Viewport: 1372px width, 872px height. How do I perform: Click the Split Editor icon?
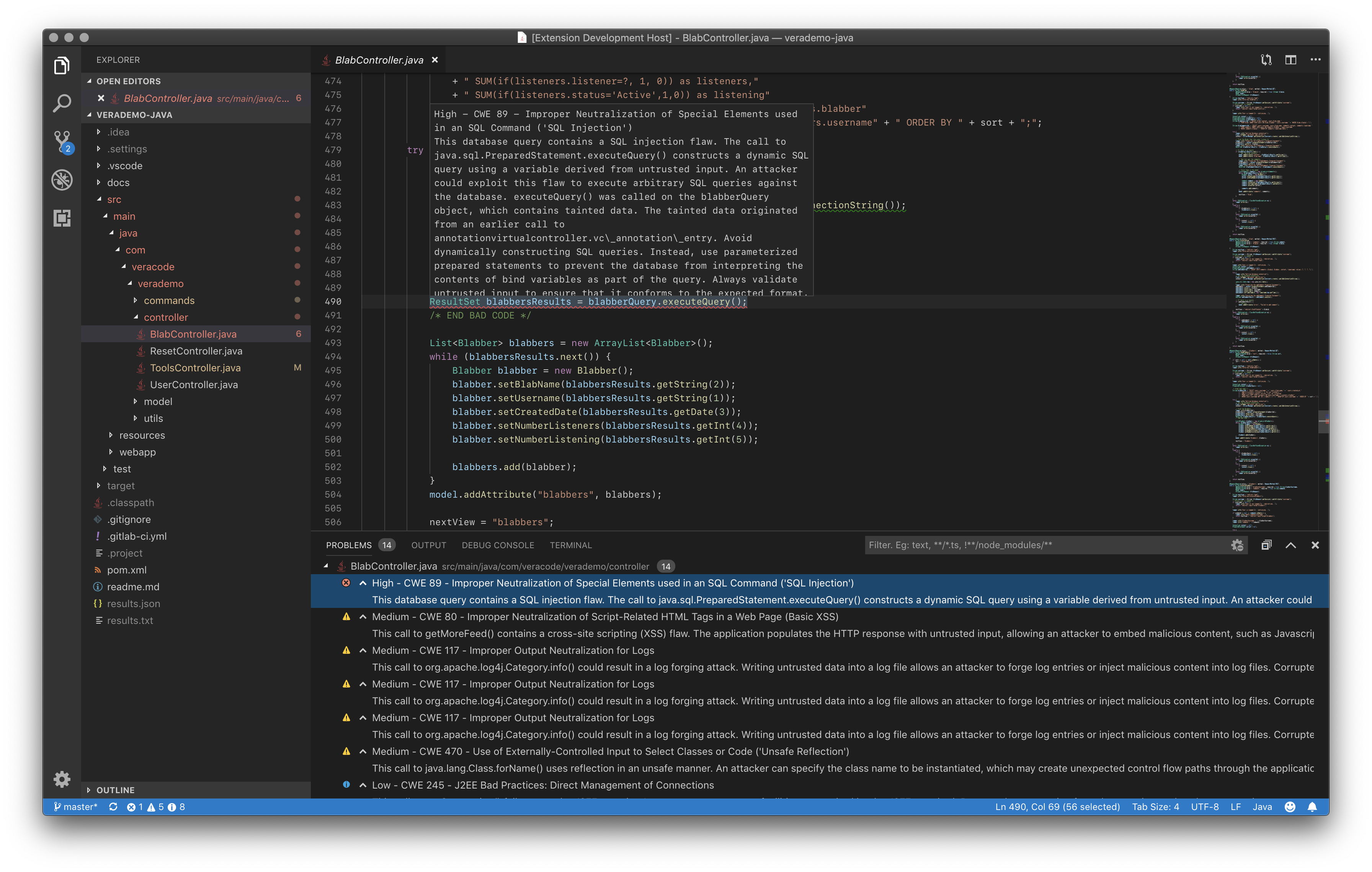[1290, 60]
